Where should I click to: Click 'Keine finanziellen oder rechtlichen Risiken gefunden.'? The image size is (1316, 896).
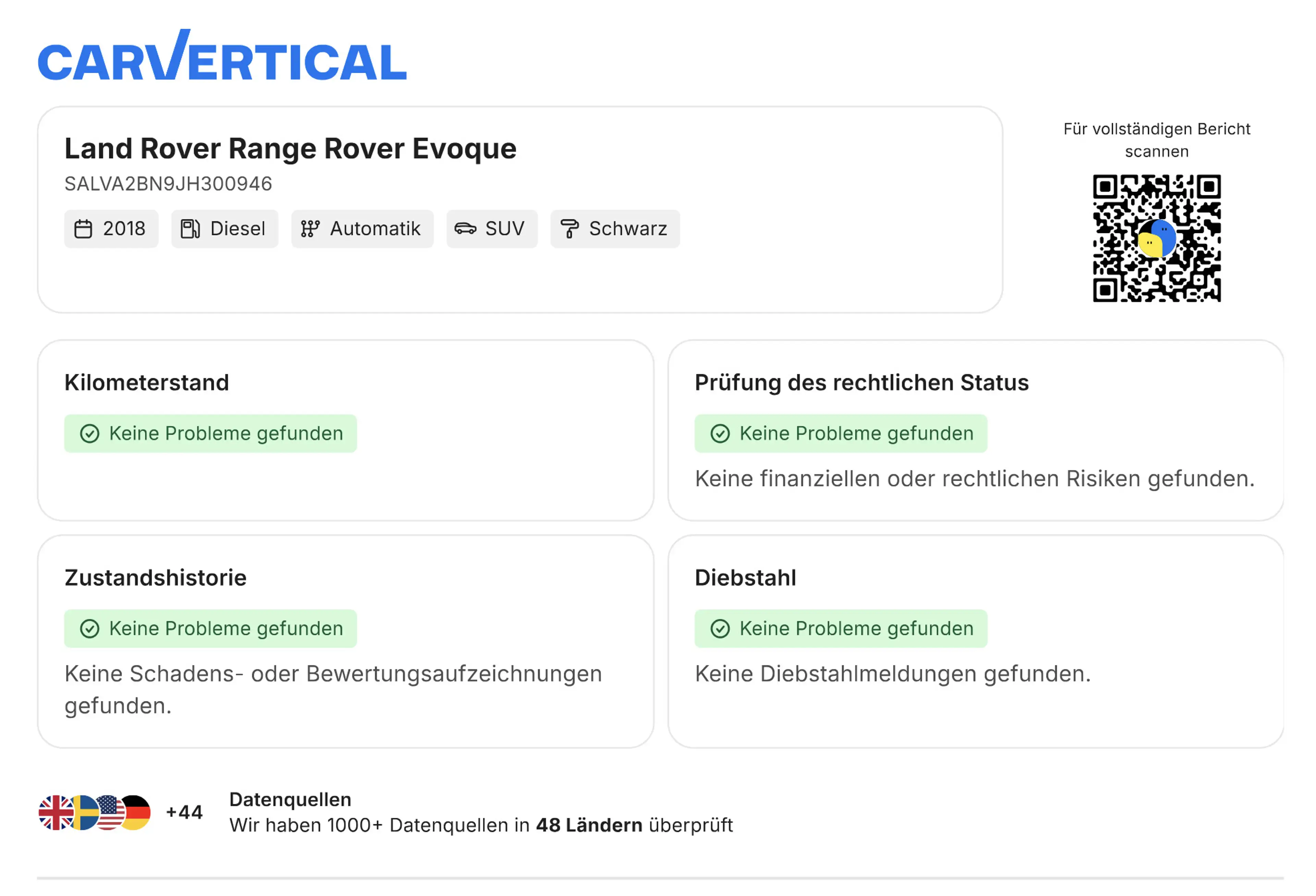pos(975,479)
